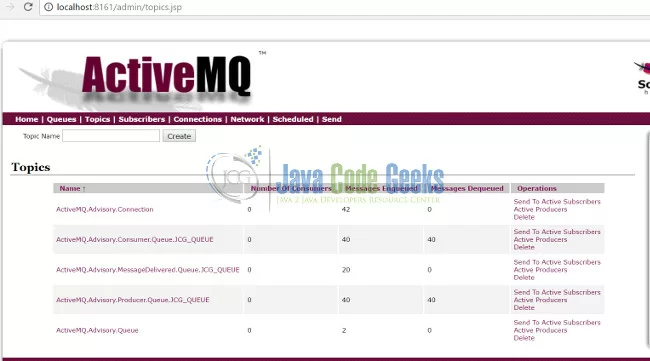Open the Scheduled page
Image resolution: width=650 pixels, height=361 pixels.
(x=293, y=119)
